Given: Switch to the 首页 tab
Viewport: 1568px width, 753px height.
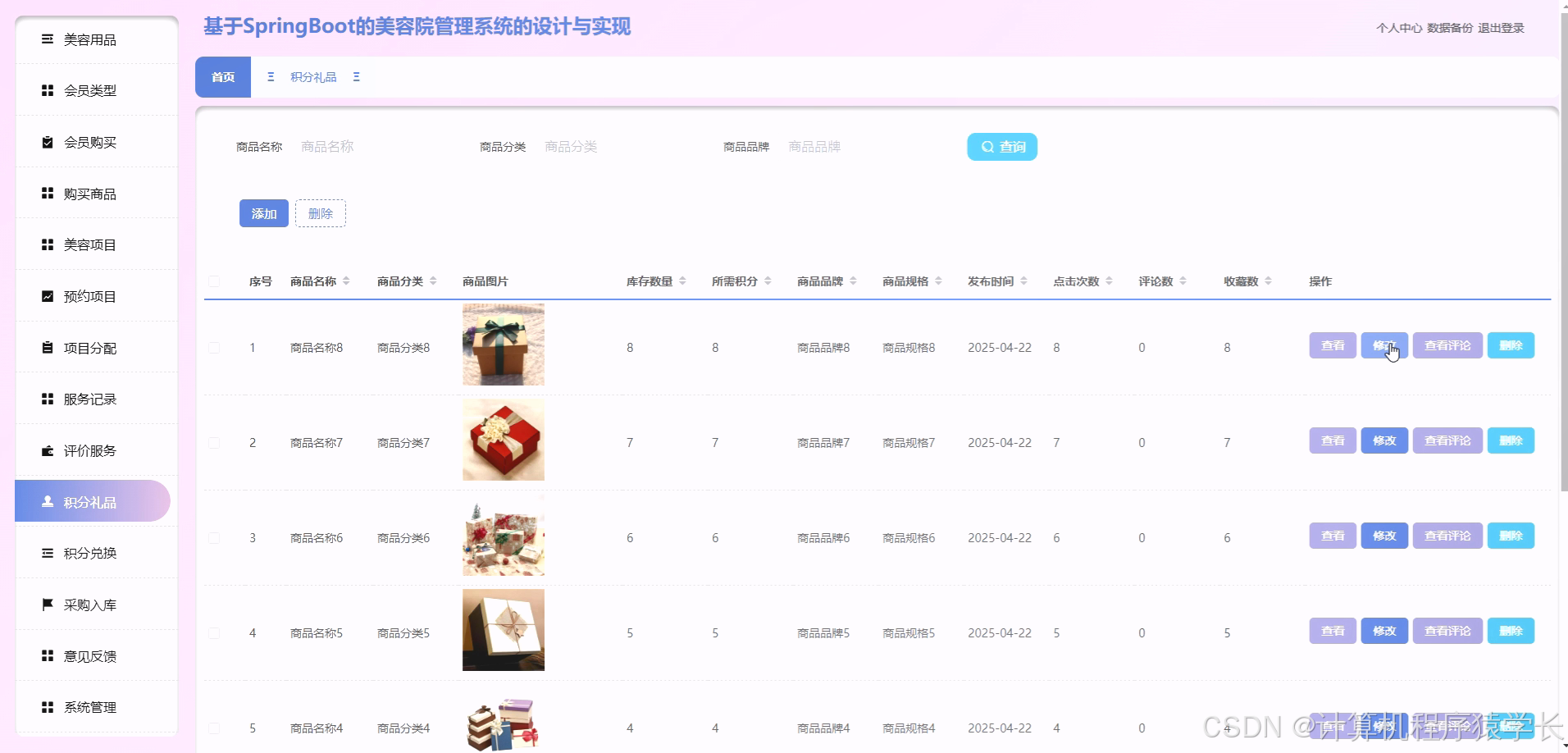Looking at the screenshot, I should (223, 77).
